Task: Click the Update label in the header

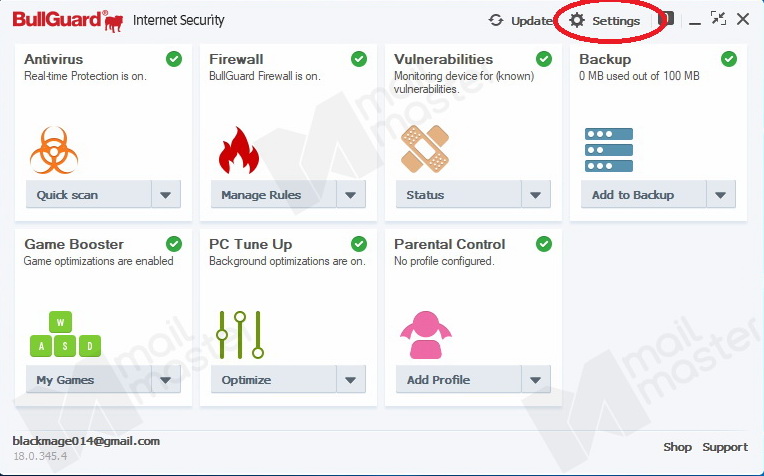Action: (x=532, y=21)
